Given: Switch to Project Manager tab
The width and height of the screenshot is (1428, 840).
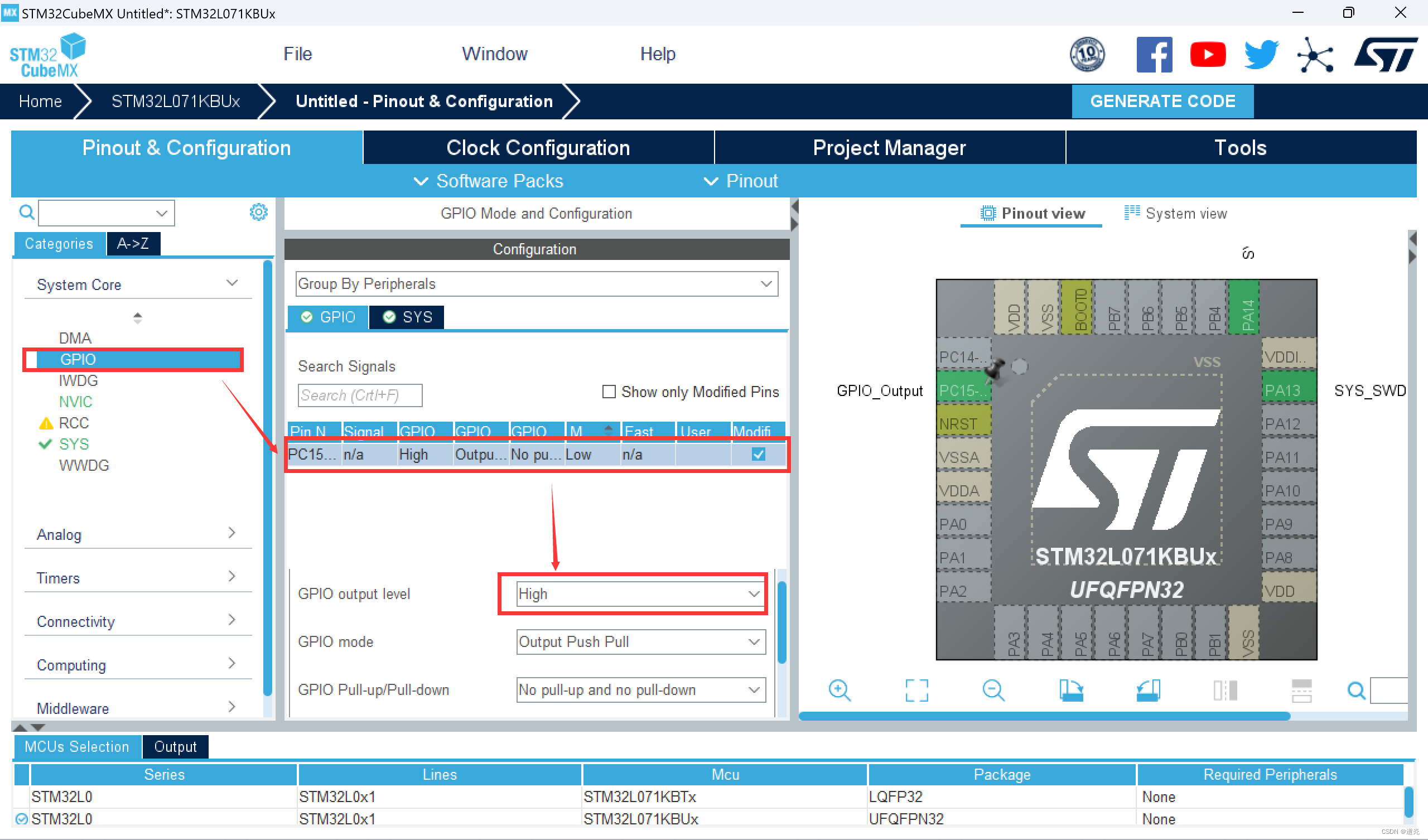Looking at the screenshot, I should coord(890,148).
